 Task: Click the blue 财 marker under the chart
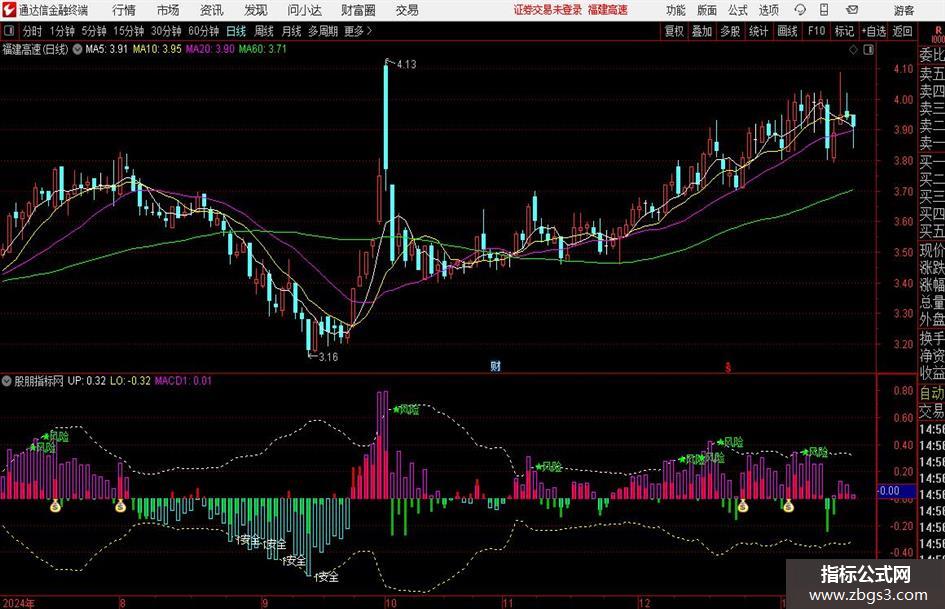click(x=495, y=365)
